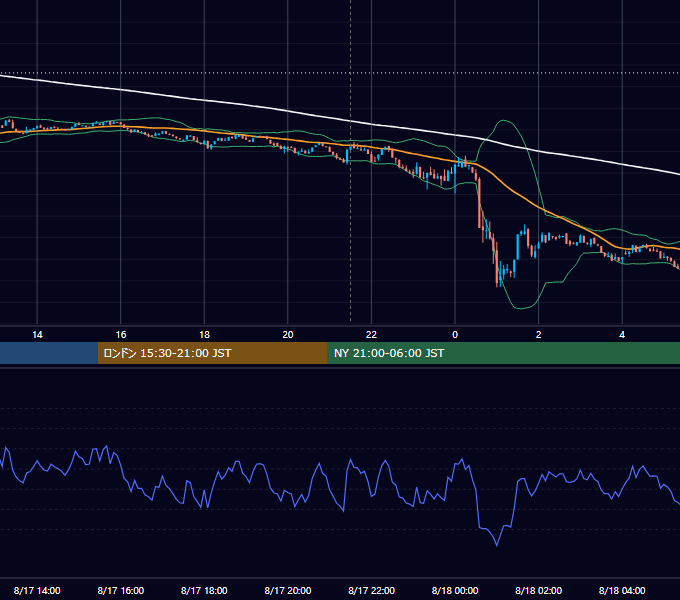Click the ロンドン 15:30-21:00 JST session bar

pyautogui.click(x=212, y=353)
